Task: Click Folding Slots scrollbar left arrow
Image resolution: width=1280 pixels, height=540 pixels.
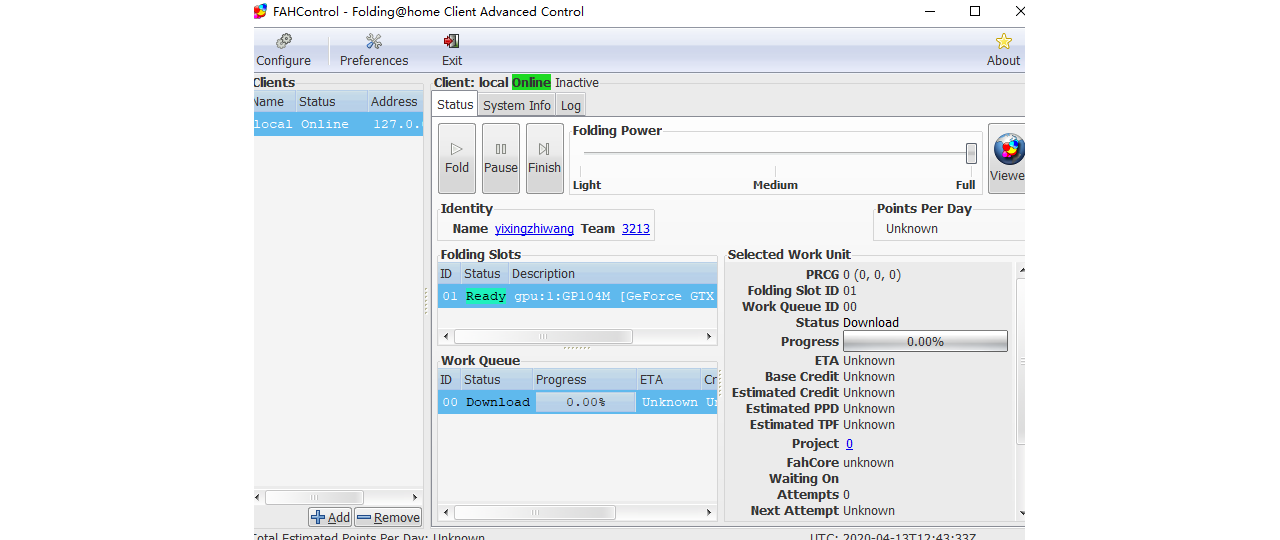Action: [x=446, y=337]
